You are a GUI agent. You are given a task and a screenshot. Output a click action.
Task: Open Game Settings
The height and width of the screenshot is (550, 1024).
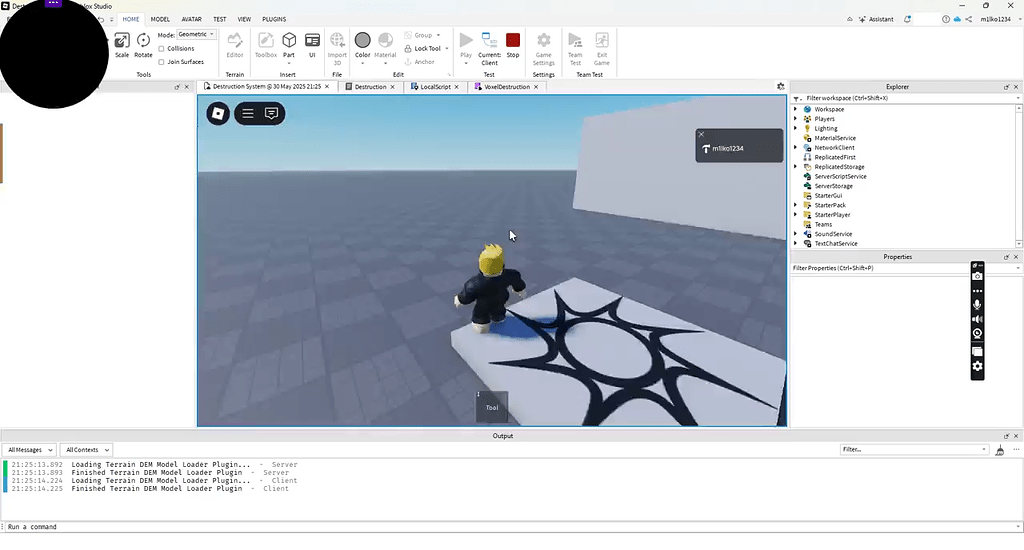(x=543, y=48)
